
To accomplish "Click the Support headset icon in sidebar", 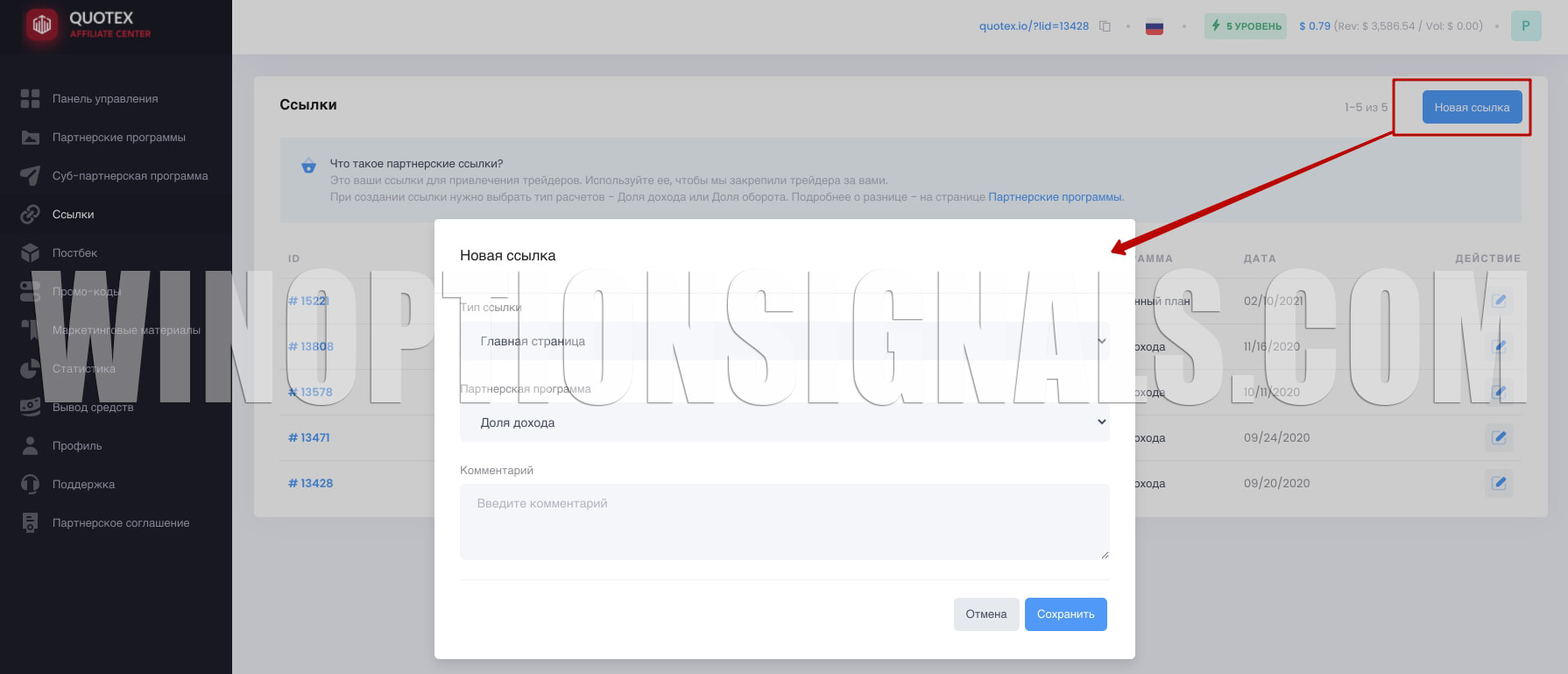I will coord(31,485).
